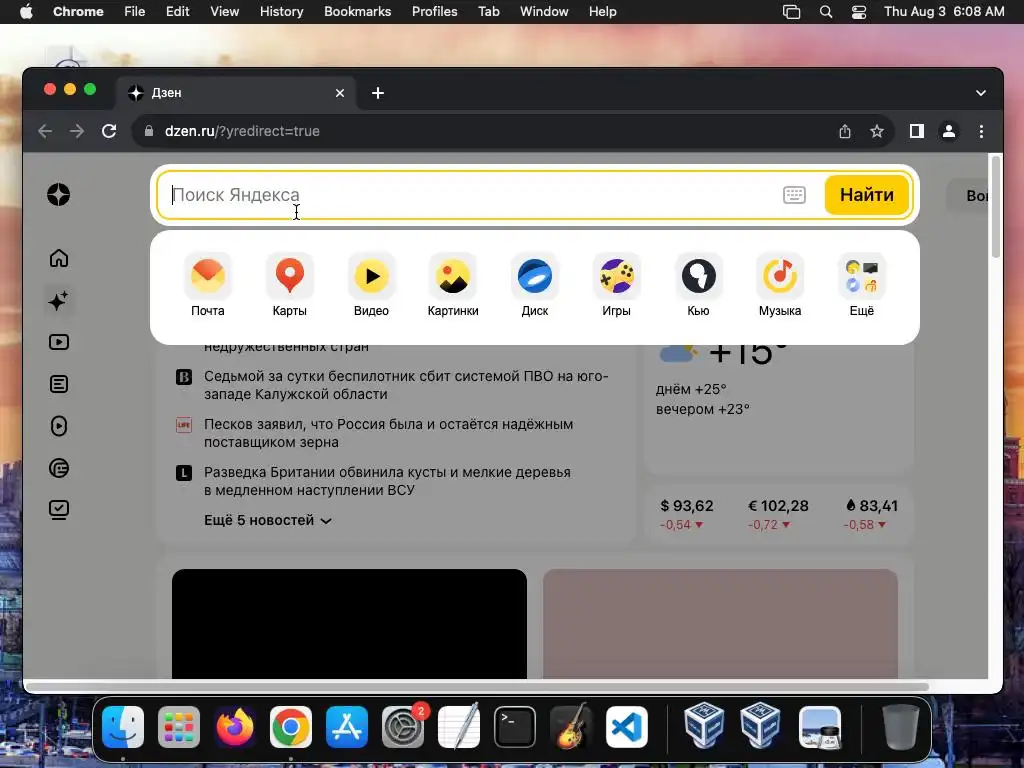This screenshot has width=1024, height=768.
Task: Open the Profiles menu
Action: click(434, 12)
